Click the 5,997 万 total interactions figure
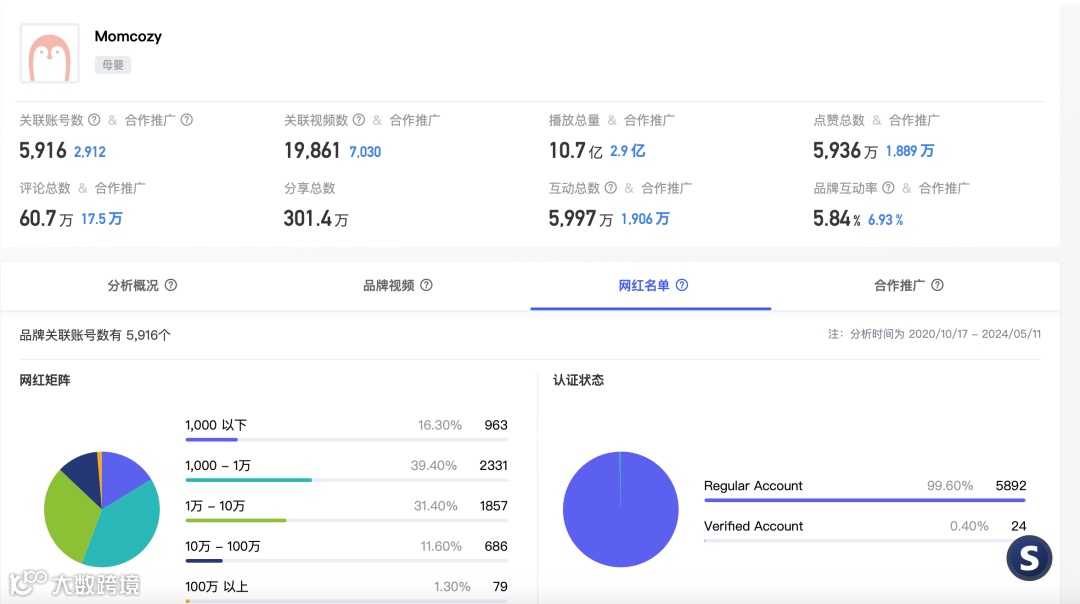Viewport: 1080px width, 604px height. click(x=581, y=218)
